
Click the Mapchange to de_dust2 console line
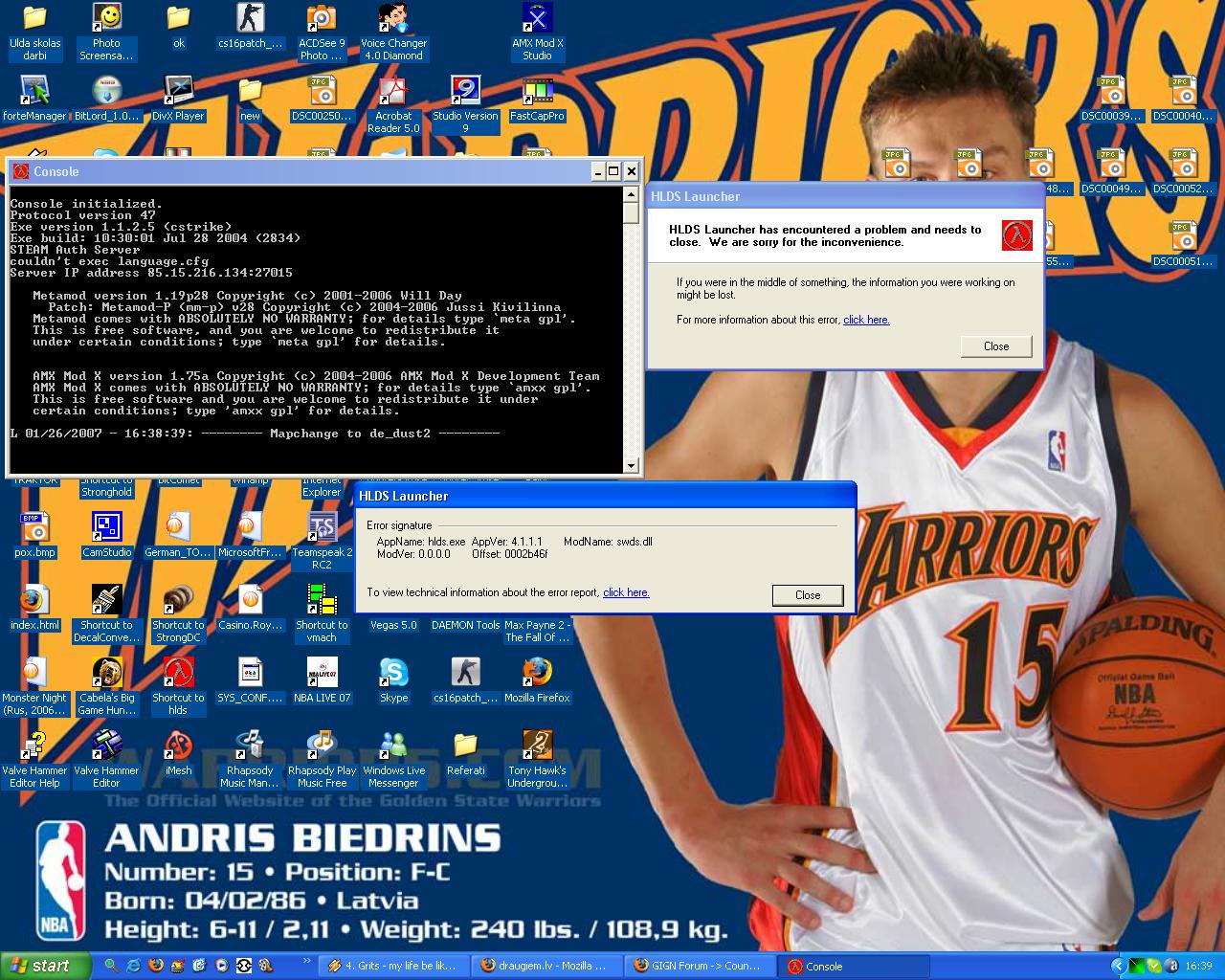click(x=255, y=434)
